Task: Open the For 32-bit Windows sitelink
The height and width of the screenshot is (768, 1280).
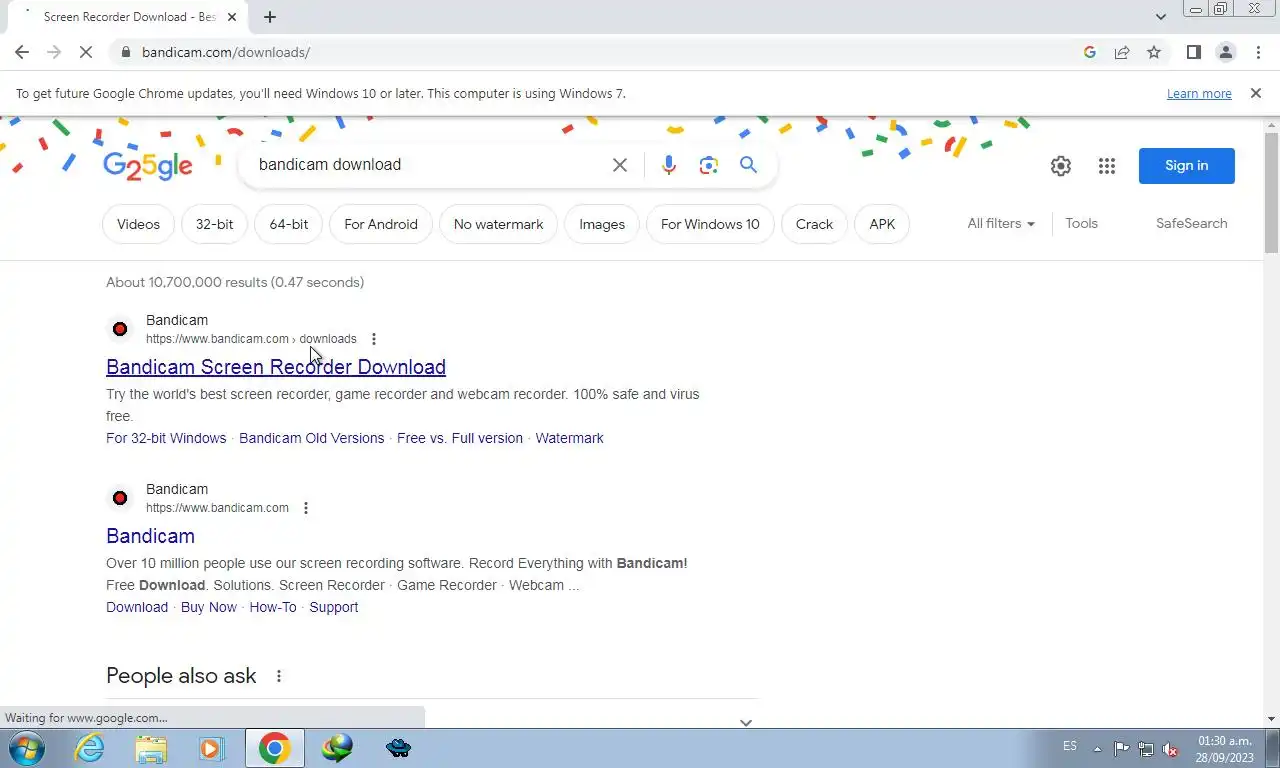Action: (x=166, y=438)
